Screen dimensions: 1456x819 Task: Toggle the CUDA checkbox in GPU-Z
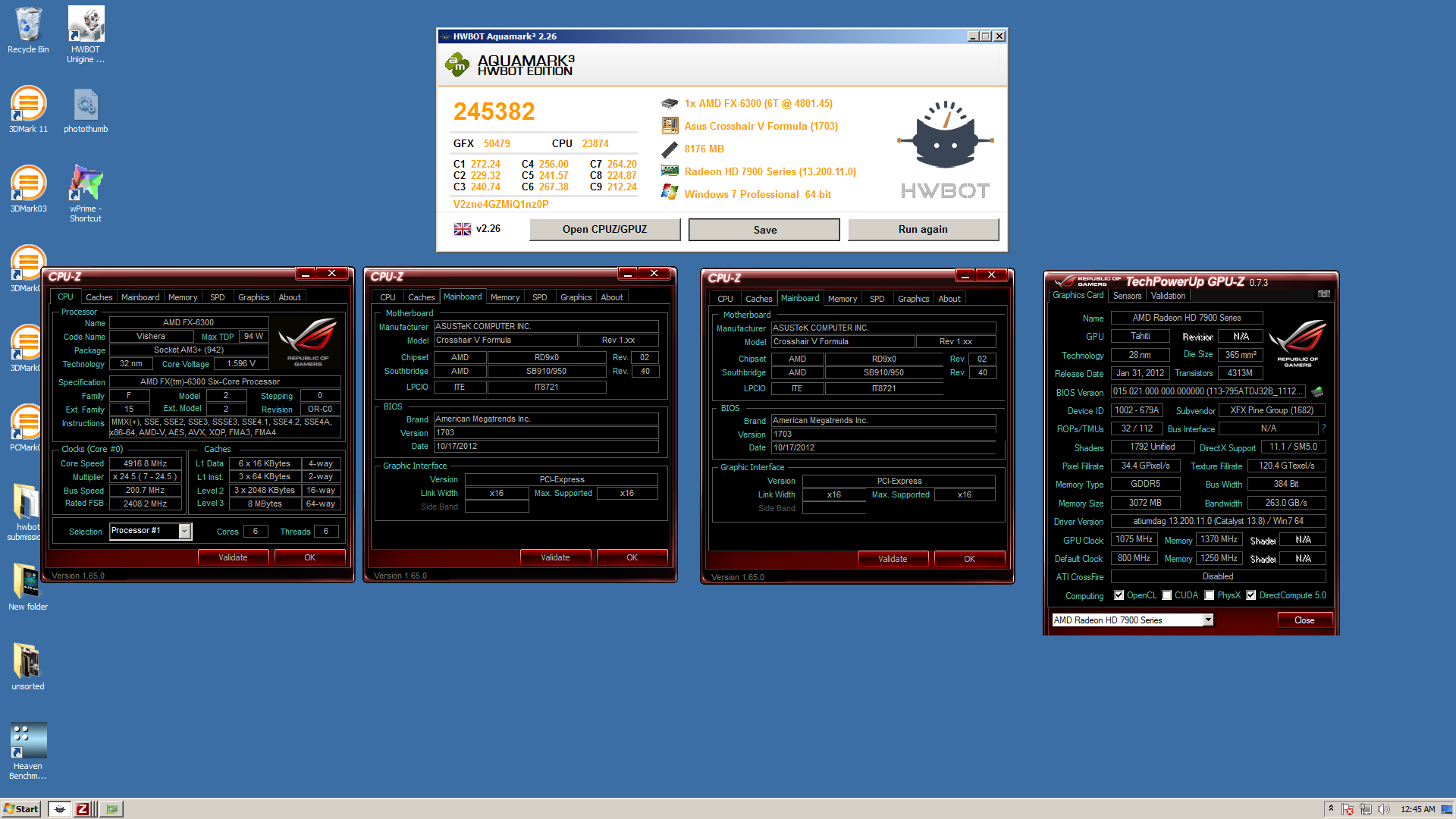click(x=1166, y=595)
